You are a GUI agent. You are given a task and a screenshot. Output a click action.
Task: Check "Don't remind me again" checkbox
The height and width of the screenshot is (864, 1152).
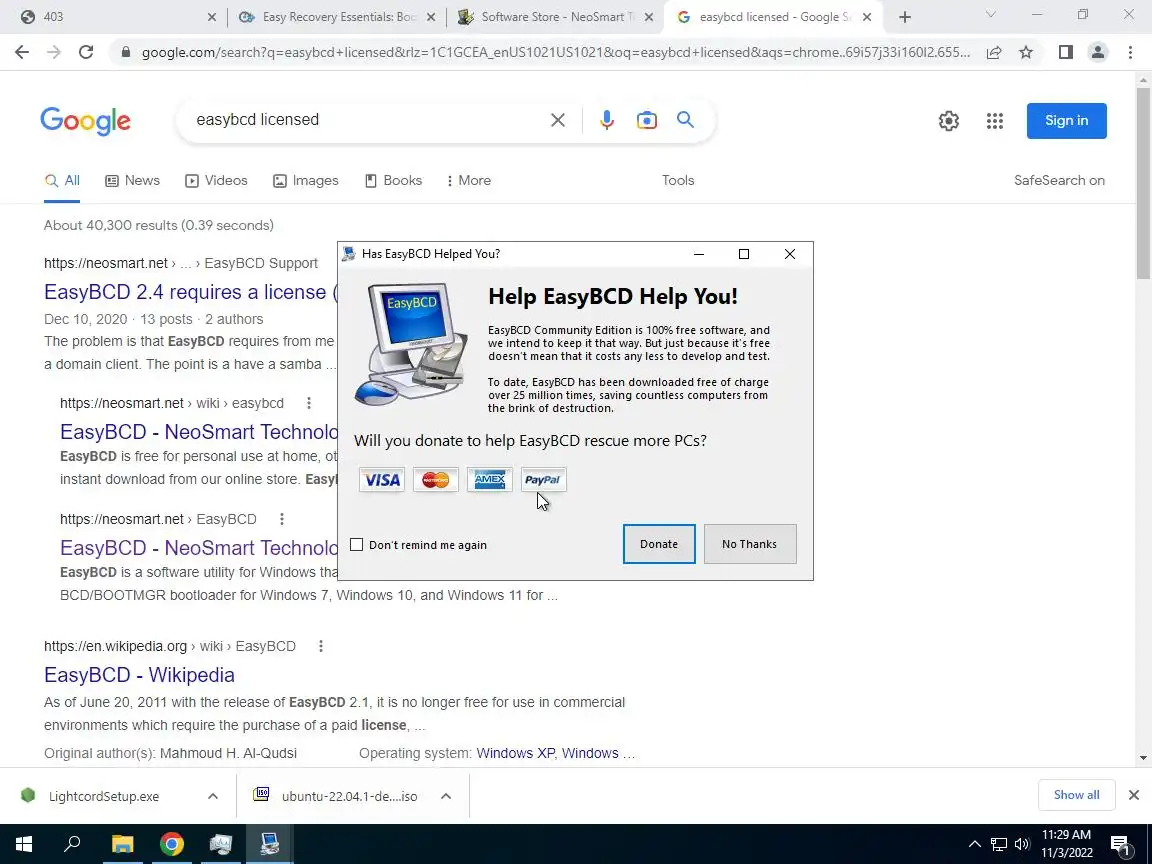[x=356, y=544]
